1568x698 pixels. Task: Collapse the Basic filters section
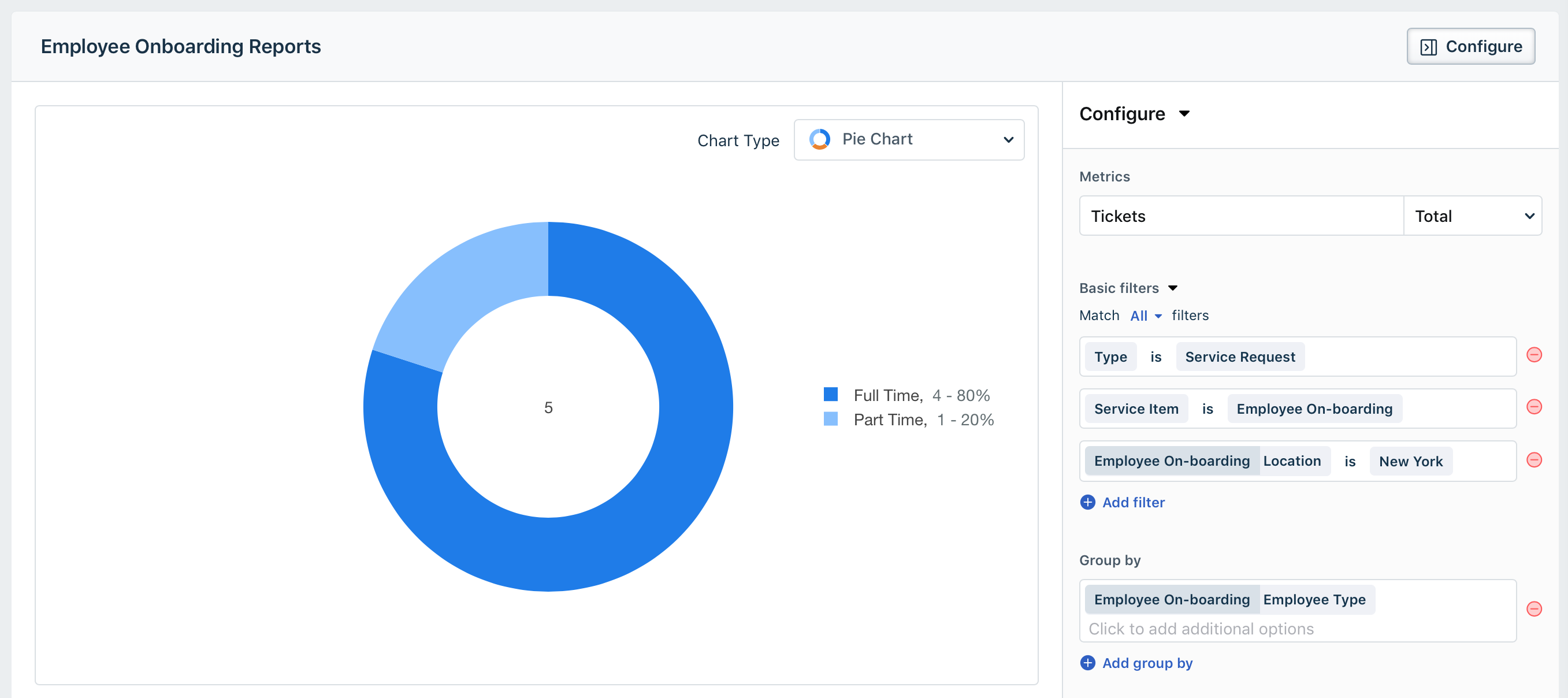tap(1172, 288)
